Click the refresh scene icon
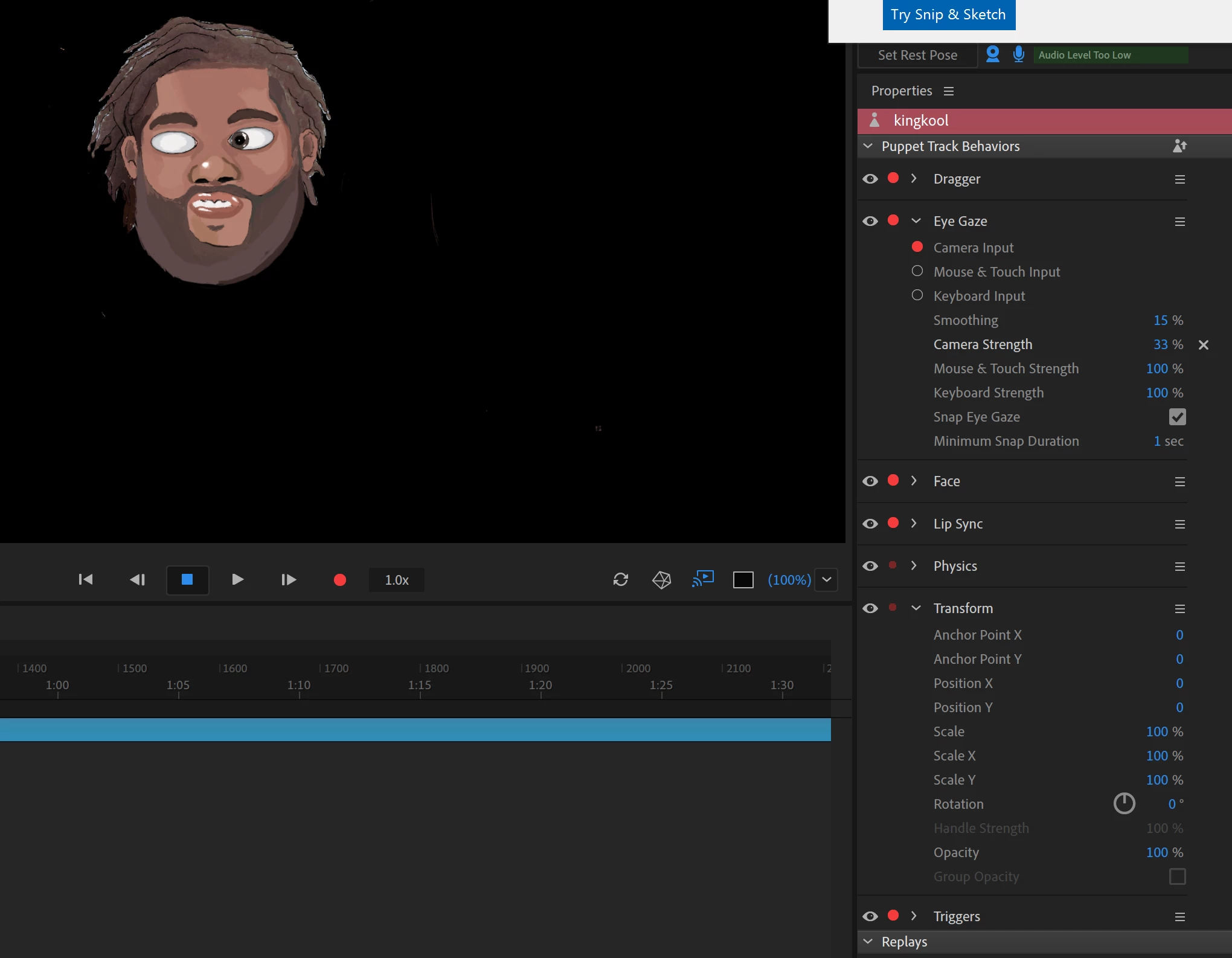 coord(620,580)
